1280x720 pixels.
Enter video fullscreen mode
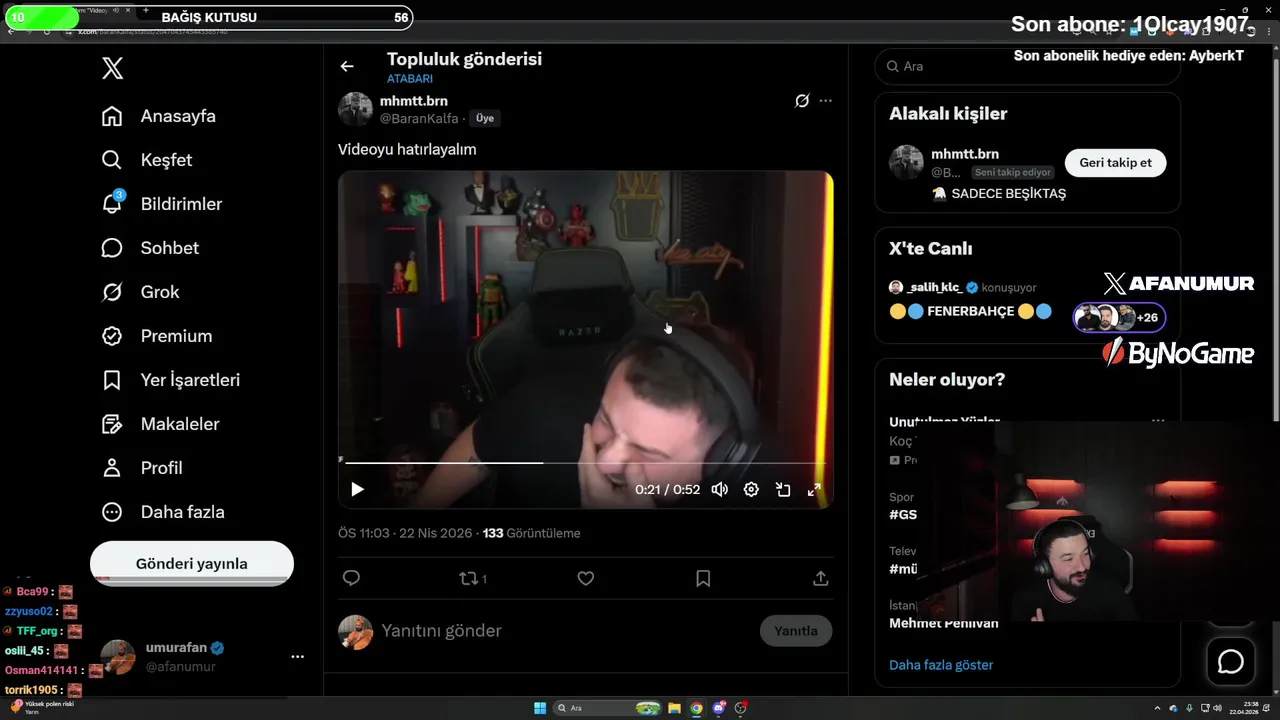814,489
